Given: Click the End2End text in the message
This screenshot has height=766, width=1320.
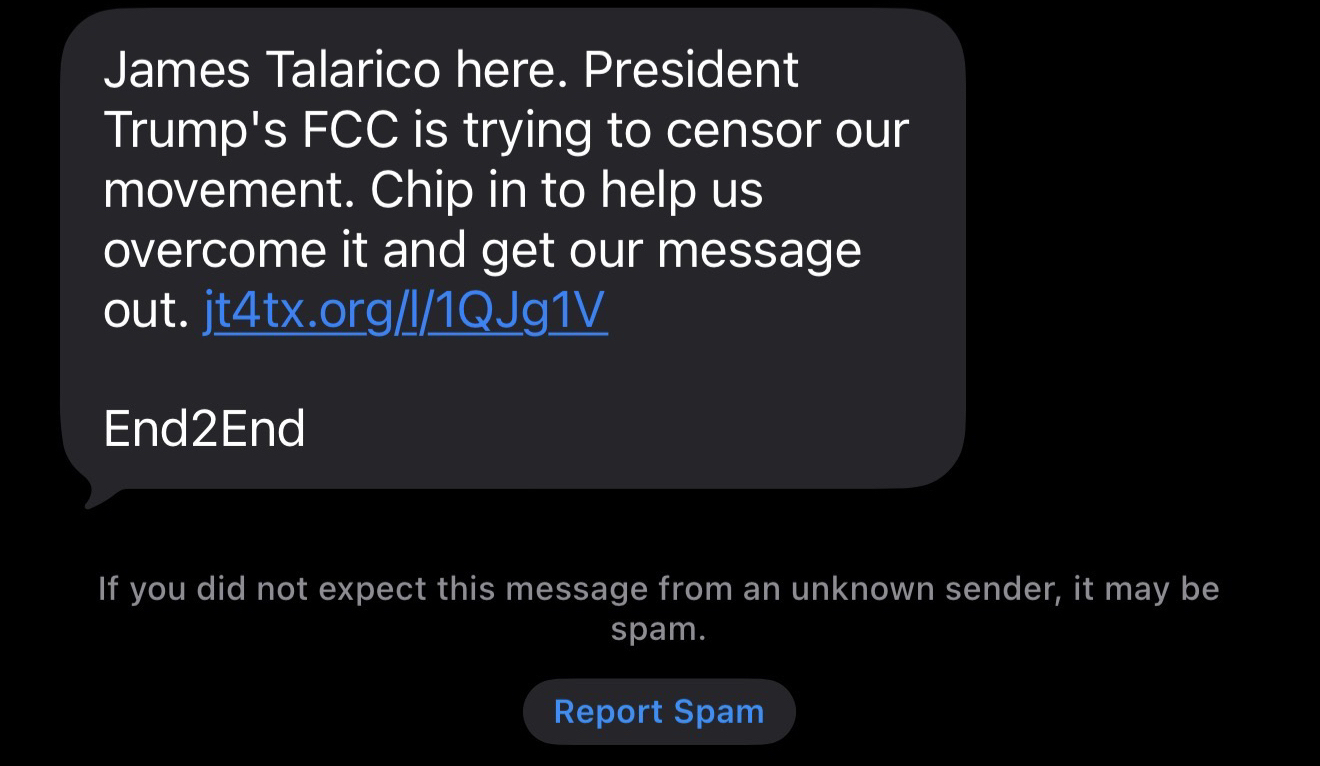Looking at the screenshot, I should [x=204, y=430].
